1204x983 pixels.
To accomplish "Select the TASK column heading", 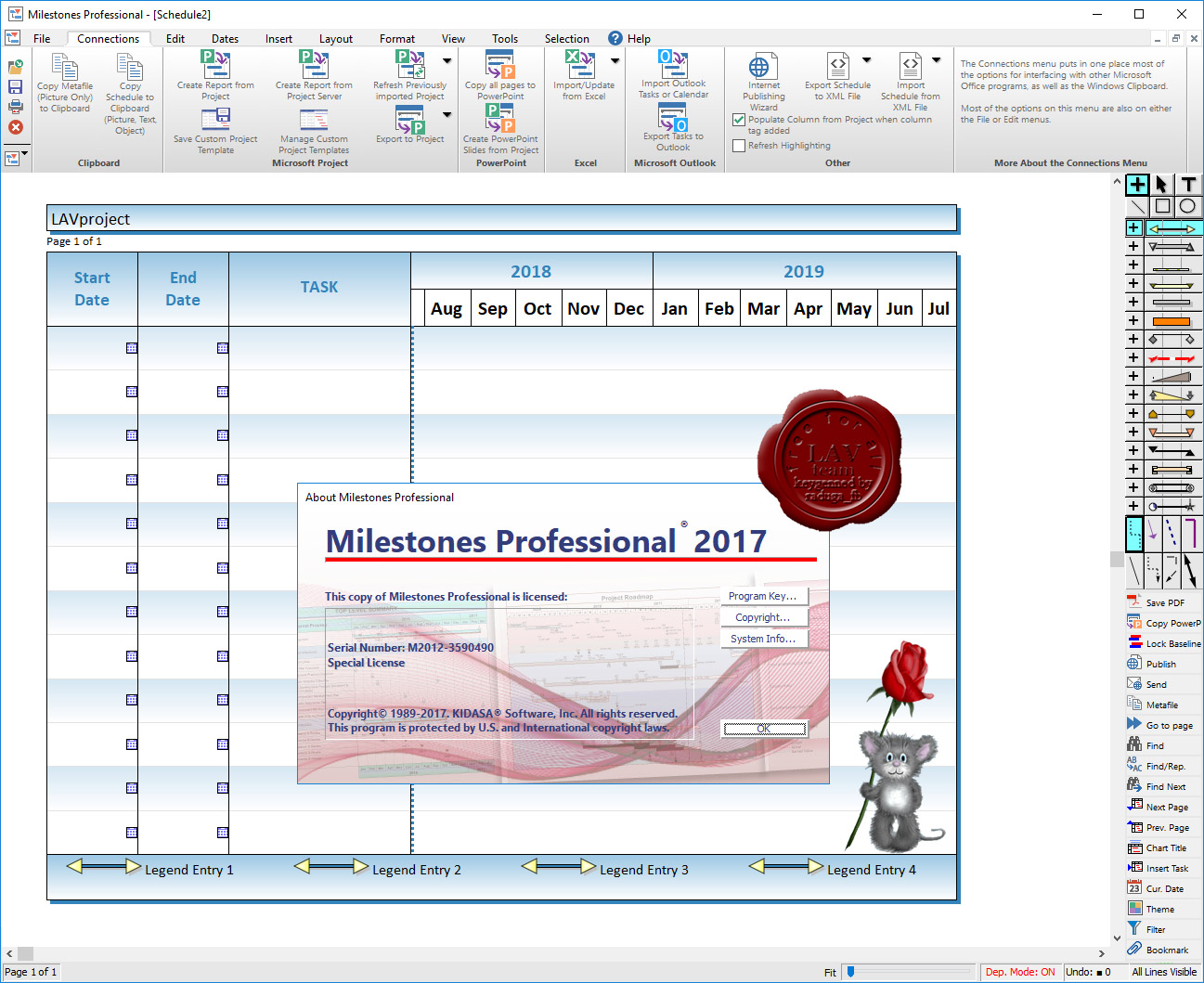I will [319, 288].
